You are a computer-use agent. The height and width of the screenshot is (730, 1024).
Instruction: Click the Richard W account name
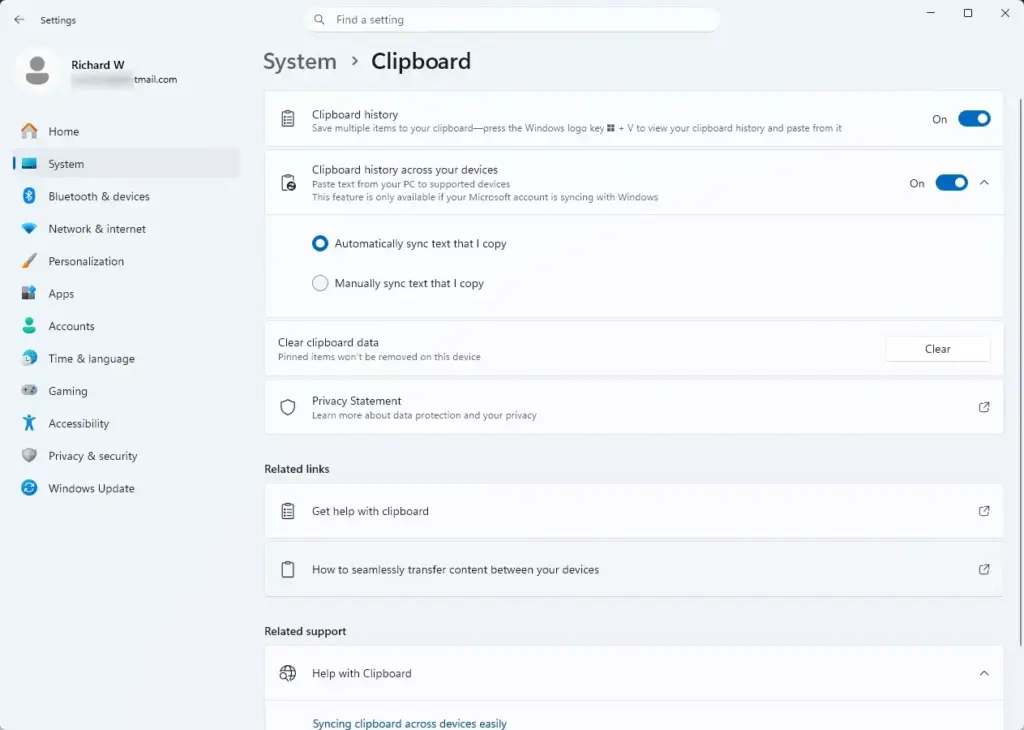pos(98,65)
